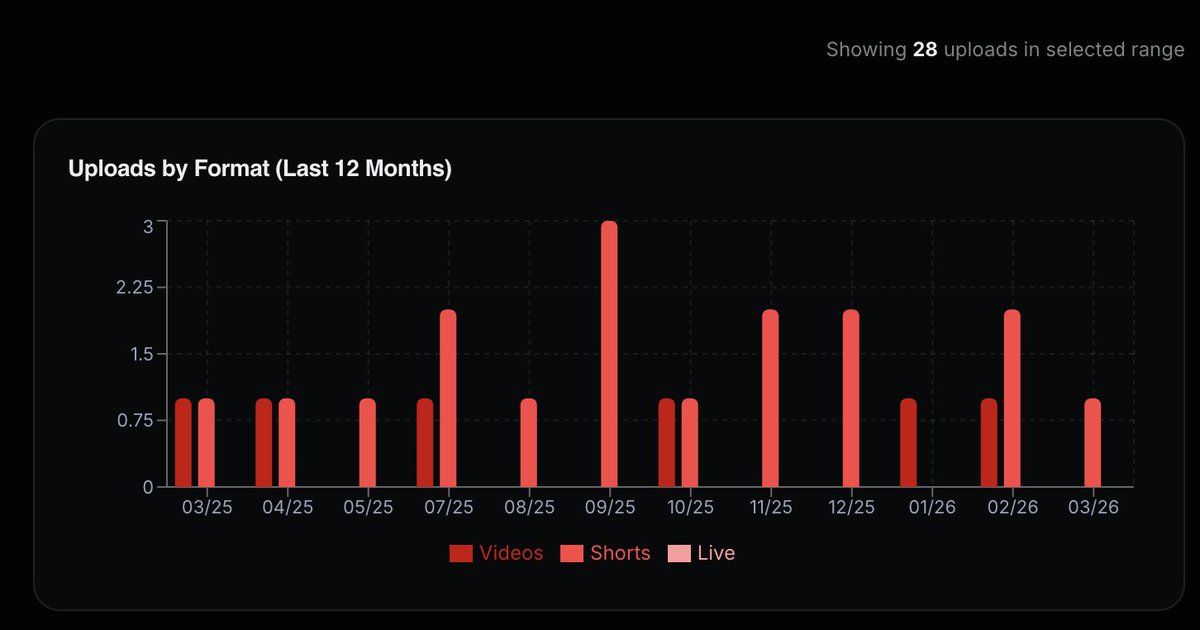Select the 03/25 Shorts bar

(x=206, y=443)
